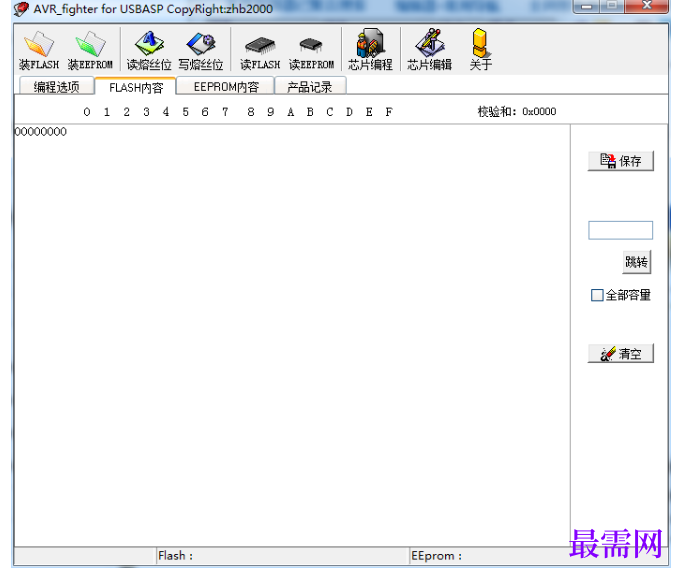
Task: Focus the jump address input field
Action: 621,230
